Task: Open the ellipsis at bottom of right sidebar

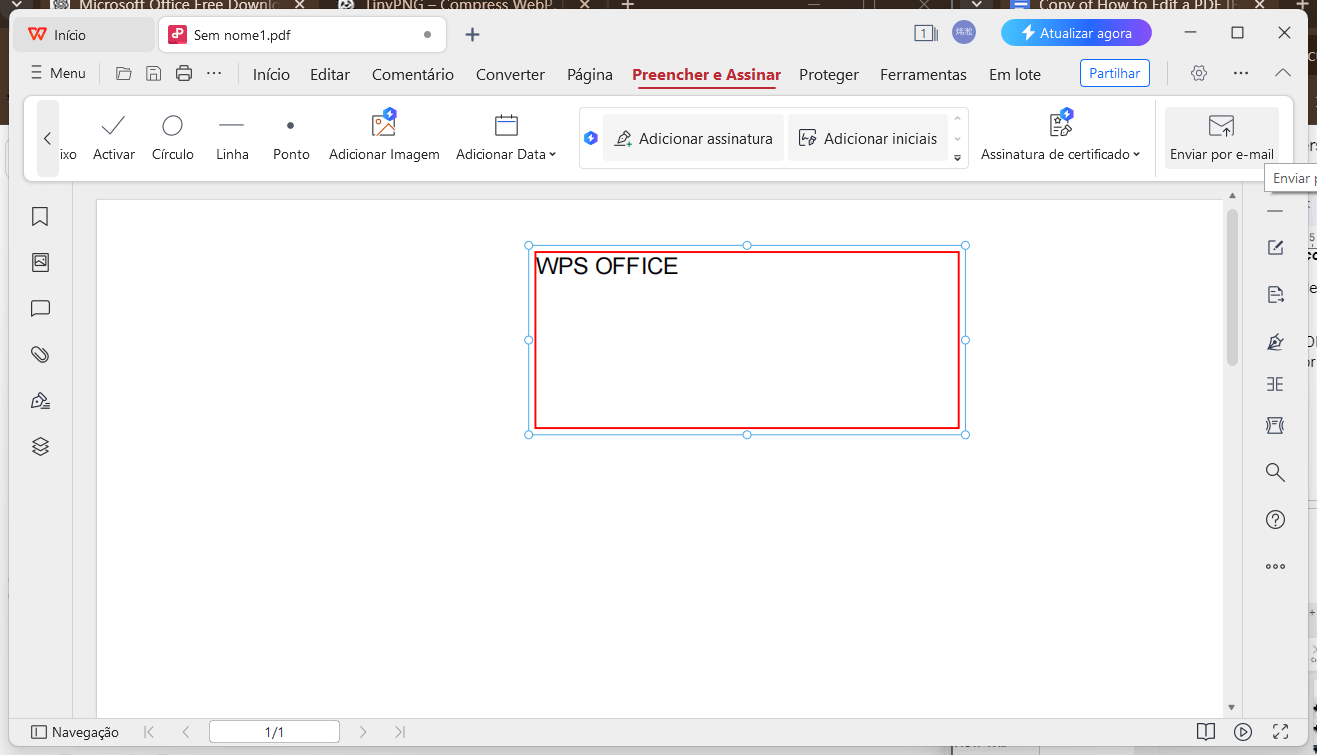Action: click(x=1275, y=566)
